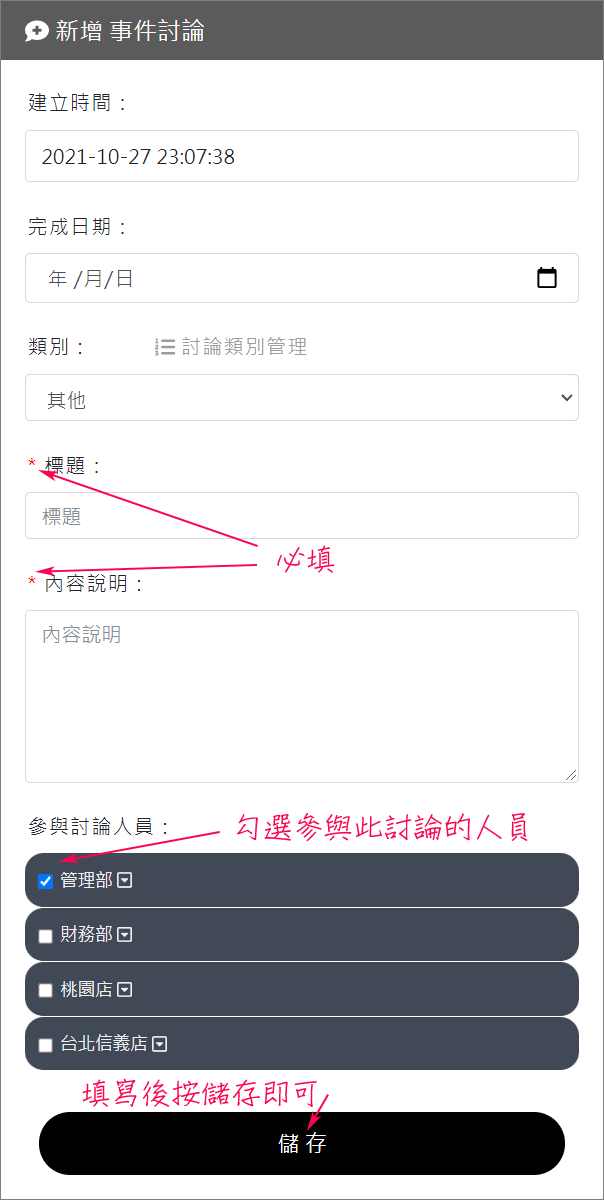Open the 類別 dropdown showing 其他
The image size is (604, 1200).
(302, 398)
